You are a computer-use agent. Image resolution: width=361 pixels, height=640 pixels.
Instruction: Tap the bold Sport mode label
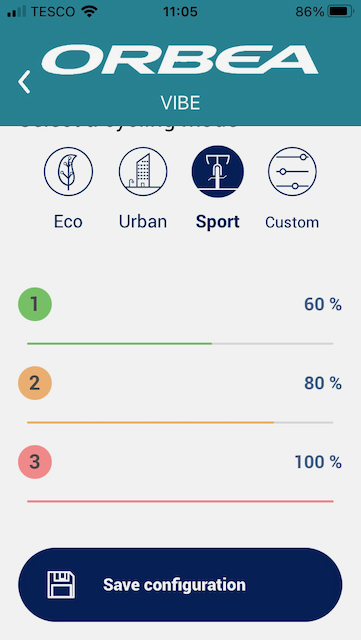[x=218, y=222]
